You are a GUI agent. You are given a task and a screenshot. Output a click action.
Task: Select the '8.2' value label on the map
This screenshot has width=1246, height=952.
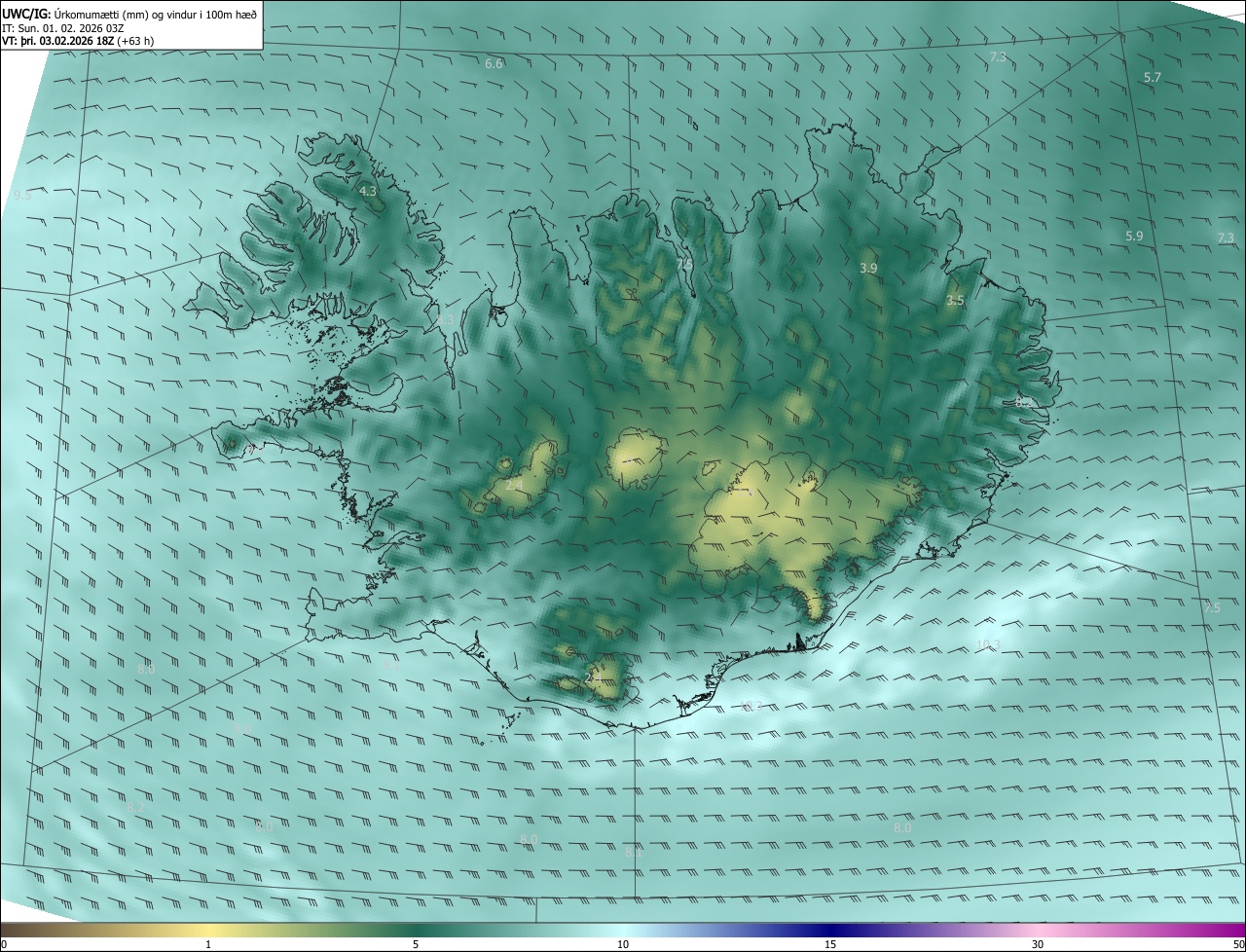[135, 808]
